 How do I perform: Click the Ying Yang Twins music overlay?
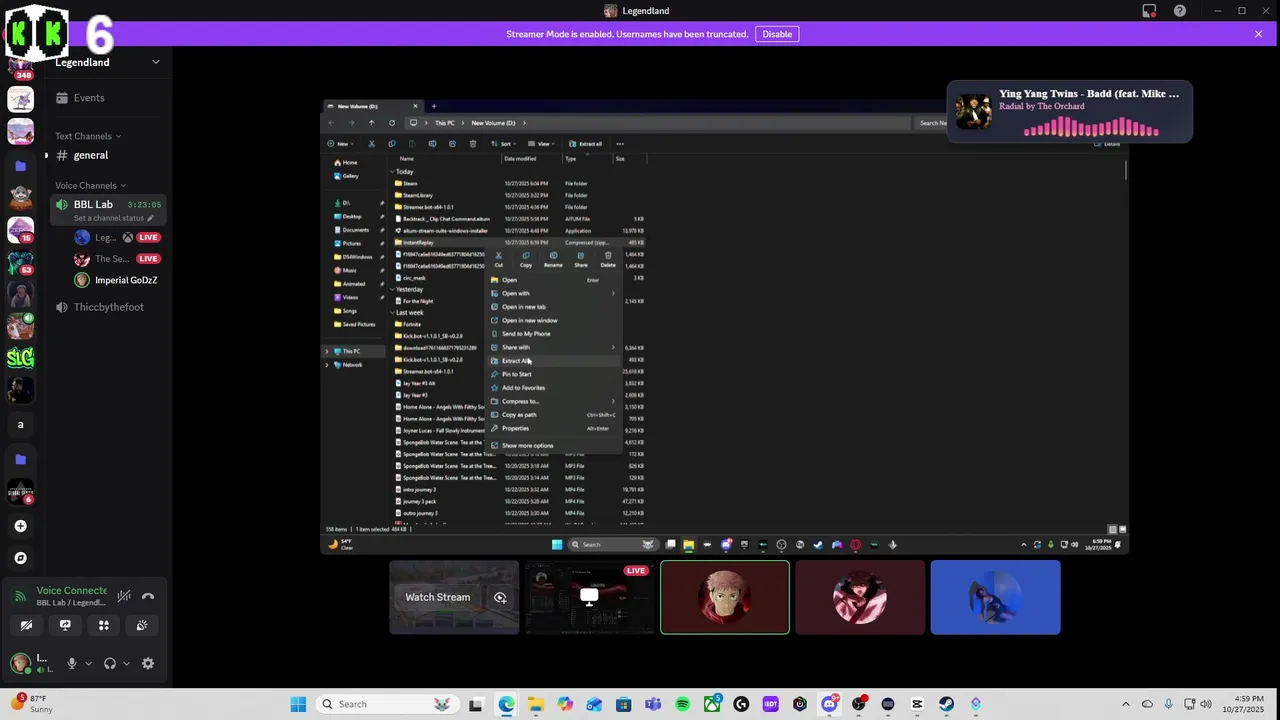coord(1069,112)
